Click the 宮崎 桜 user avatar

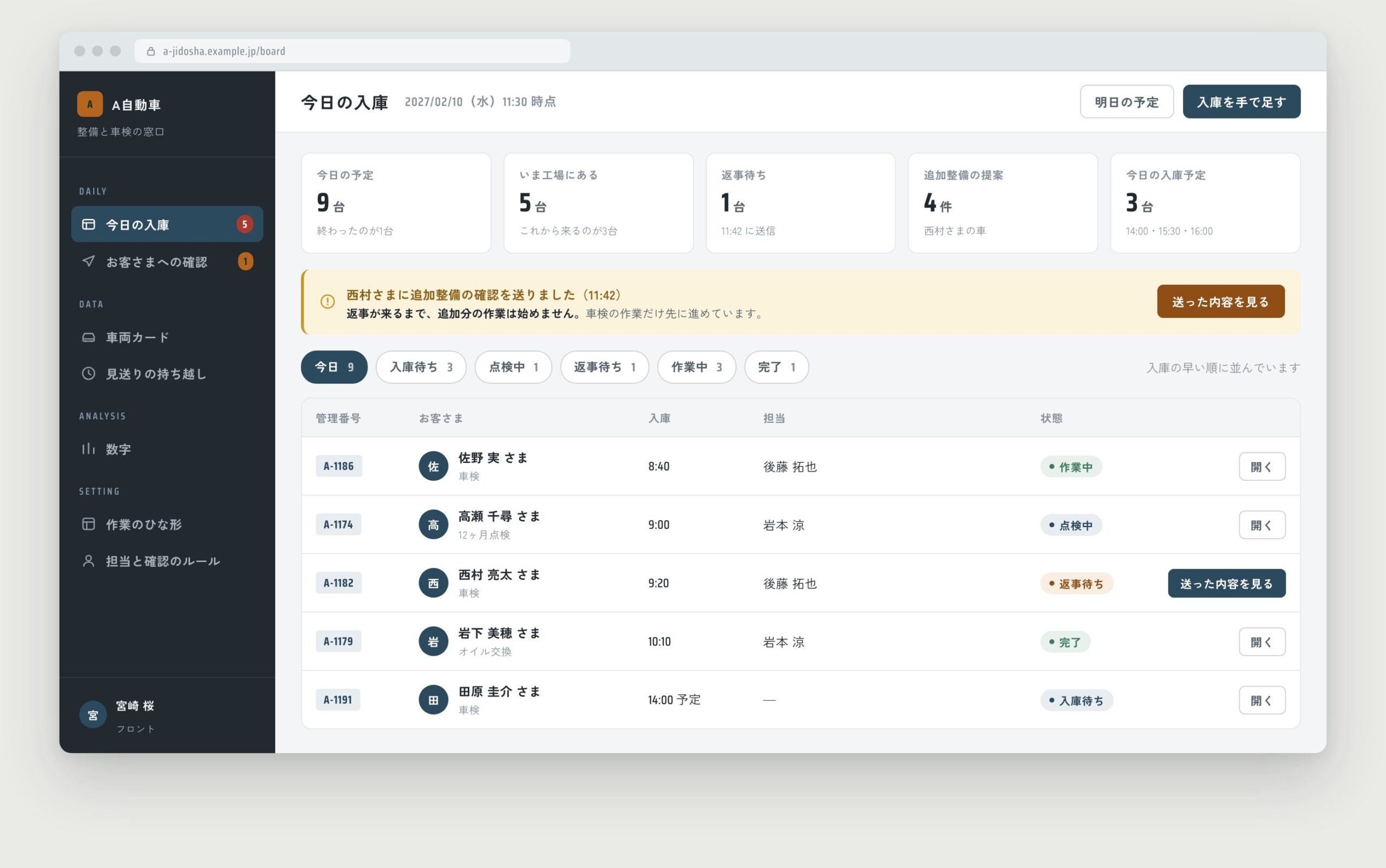point(93,715)
